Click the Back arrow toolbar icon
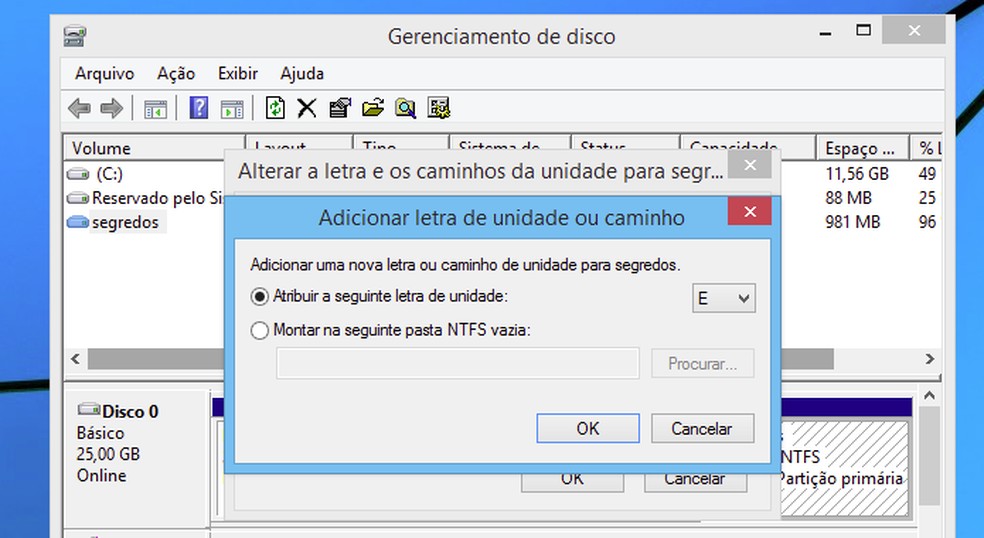 point(79,108)
